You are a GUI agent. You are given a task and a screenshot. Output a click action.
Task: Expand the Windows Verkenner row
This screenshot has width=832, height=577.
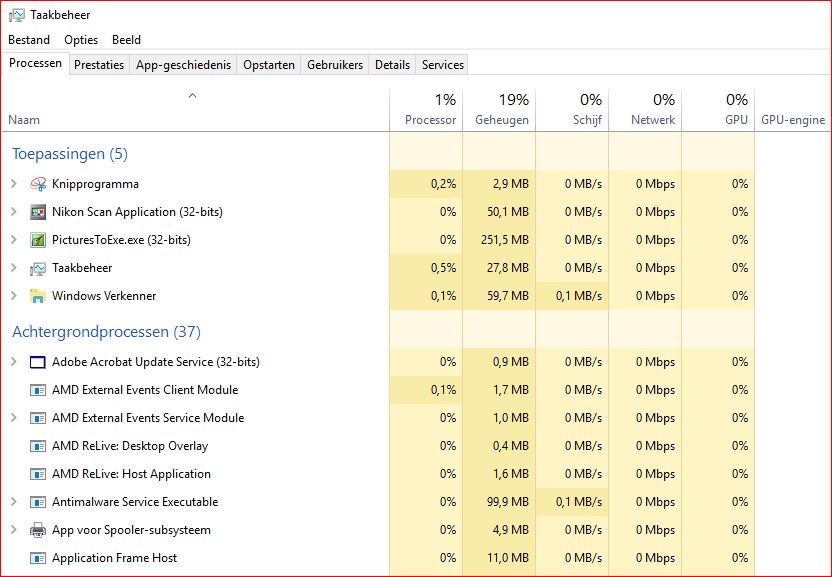click(14, 296)
